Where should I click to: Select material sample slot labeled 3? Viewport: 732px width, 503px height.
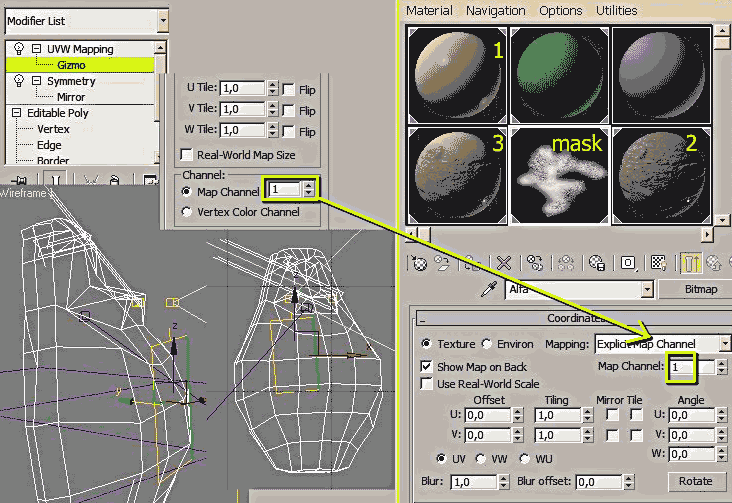tap(457, 176)
